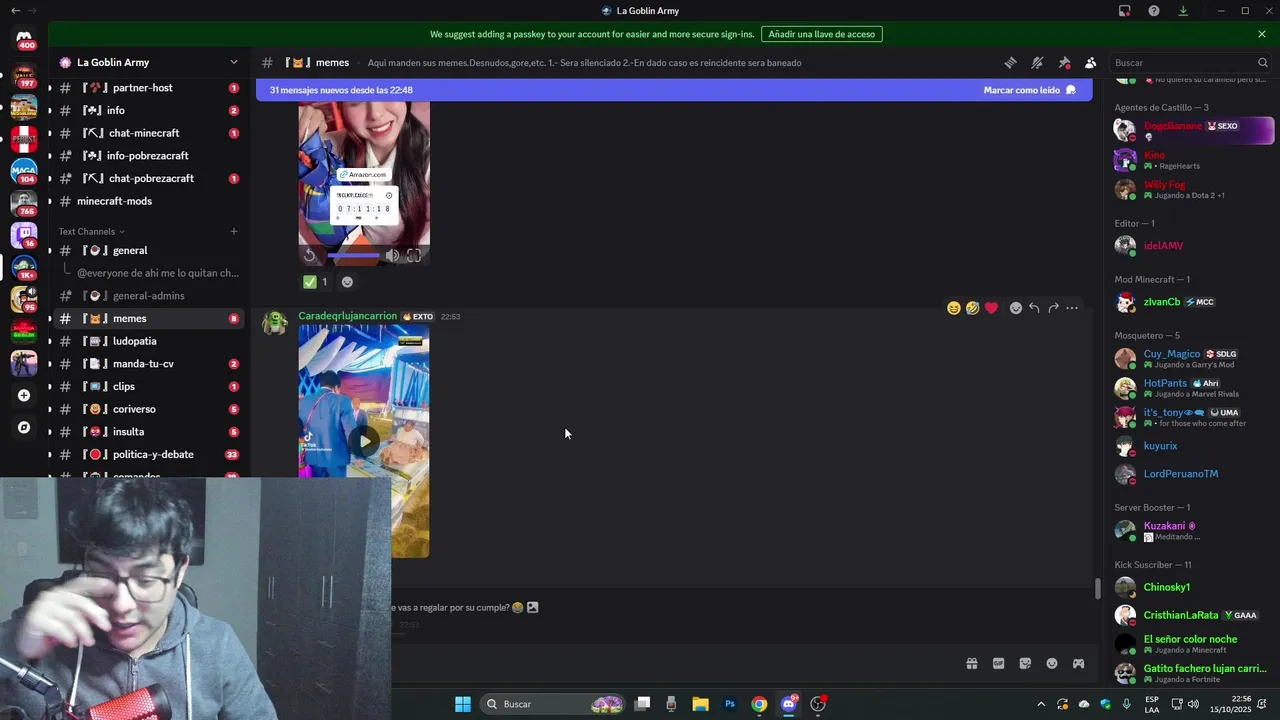
Task: Toggle channel notification mute bell
Action: (x=1037, y=63)
